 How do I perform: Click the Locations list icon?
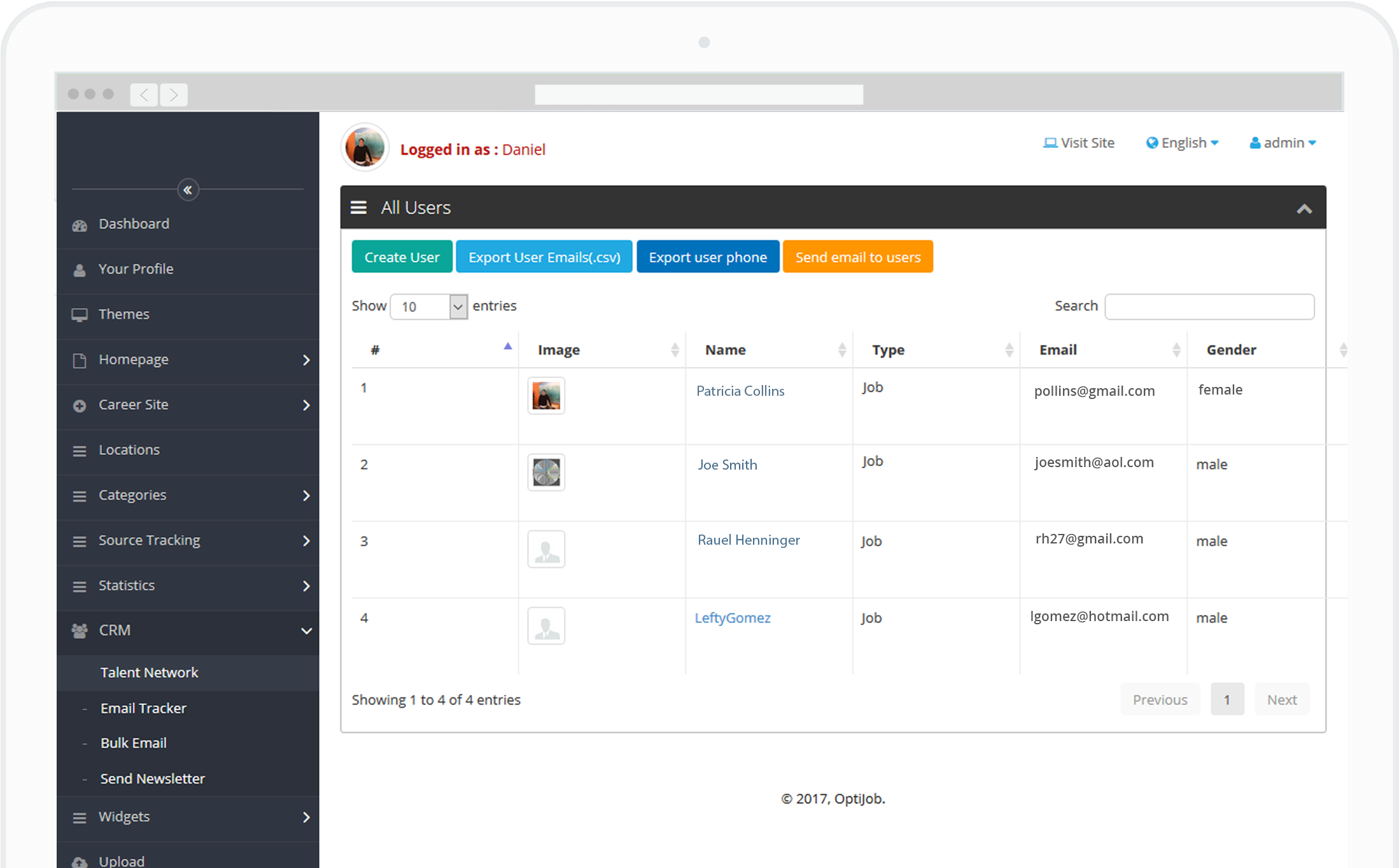coord(80,451)
